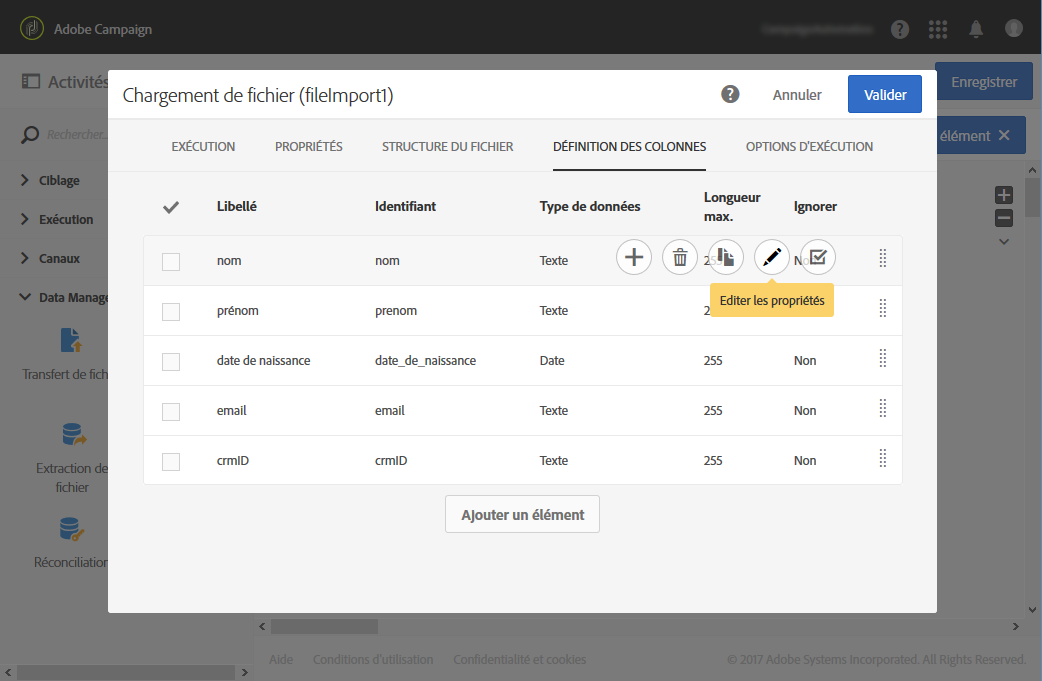Switch to the Structure du fichier tab
Screen dimensions: 1042x681
pos(447,147)
